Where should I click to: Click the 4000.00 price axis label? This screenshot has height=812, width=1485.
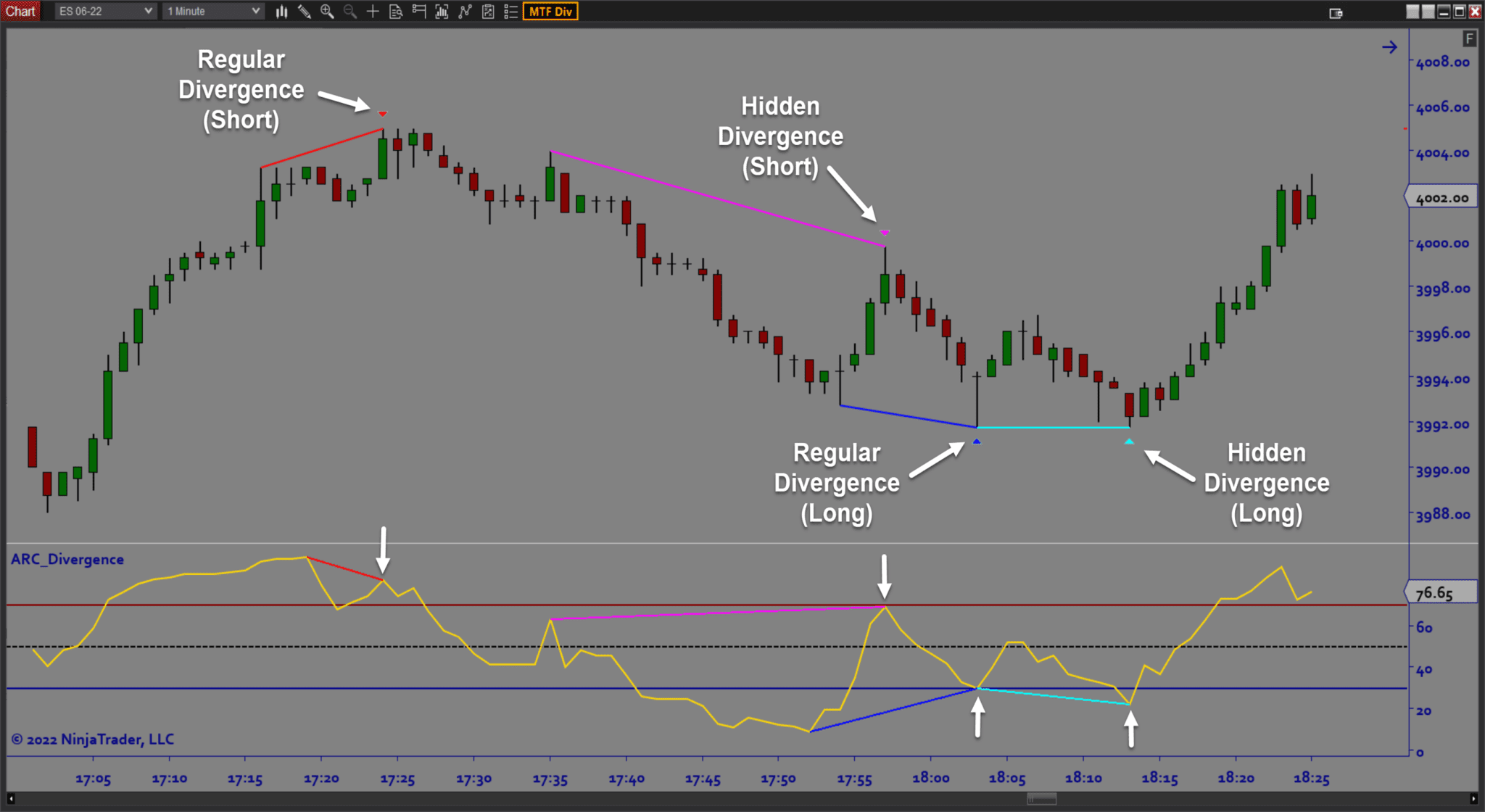click(x=1443, y=243)
